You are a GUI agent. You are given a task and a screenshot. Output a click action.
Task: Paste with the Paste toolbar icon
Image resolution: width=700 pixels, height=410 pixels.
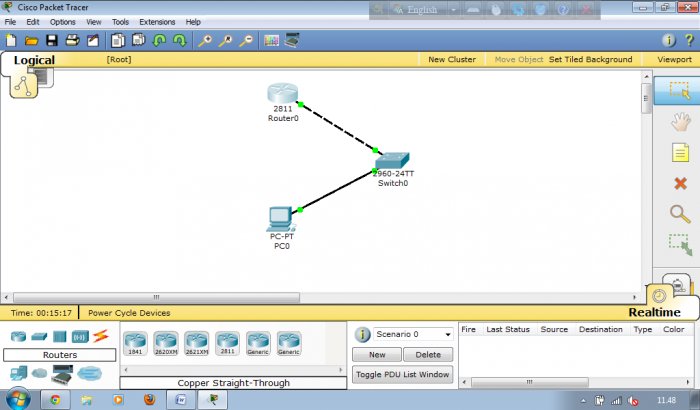138,40
